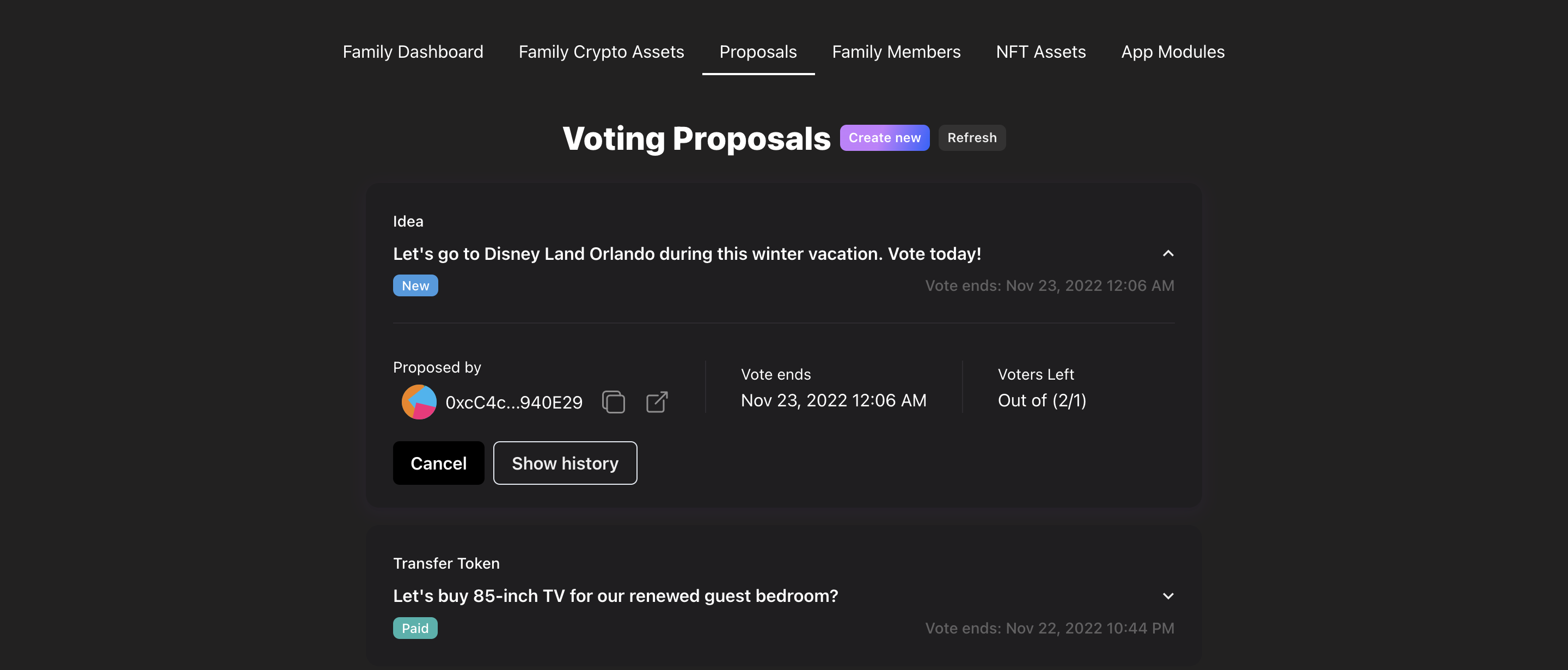Cancel the Disney Land proposal
This screenshot has height=670, width=1568.
click(x=438, y=463)
